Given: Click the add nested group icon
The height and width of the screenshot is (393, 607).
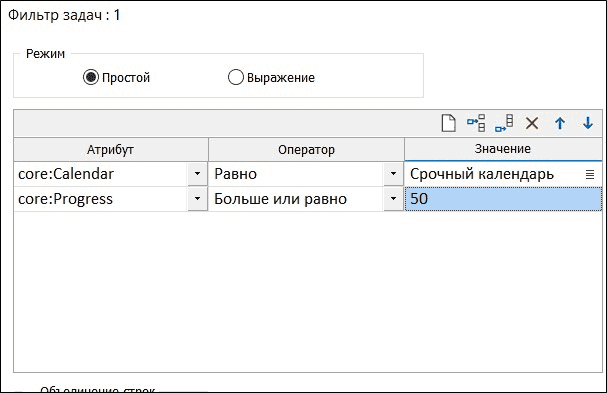Looking at the screenshot, I should pyautogui.click(x=476, y=124).
